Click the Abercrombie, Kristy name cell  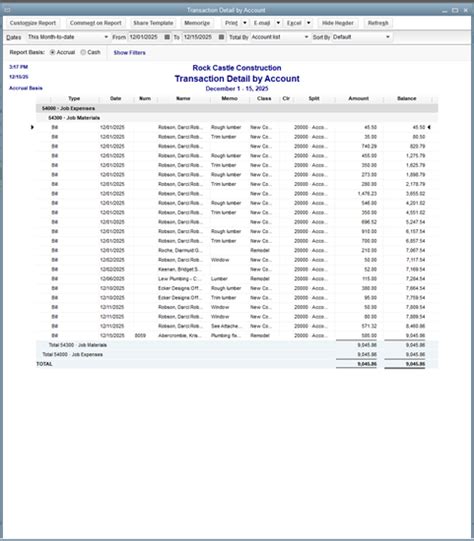tap(179, 336)
